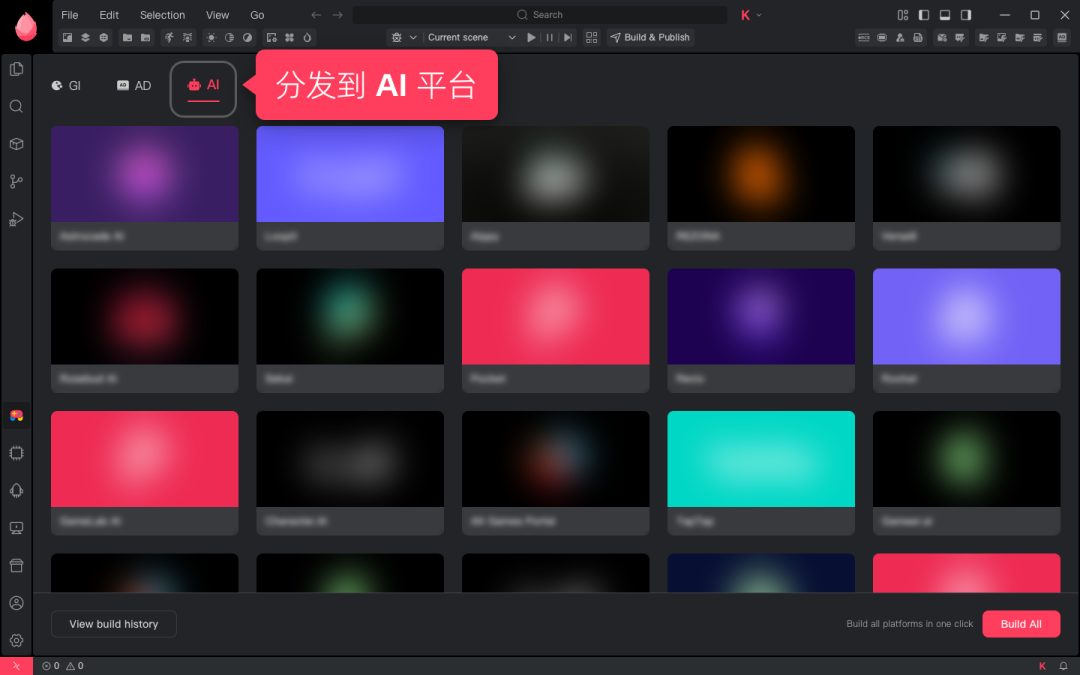Open the Search icon in left sidebar
The image size is (1080, 675).
tap(17, 106)
